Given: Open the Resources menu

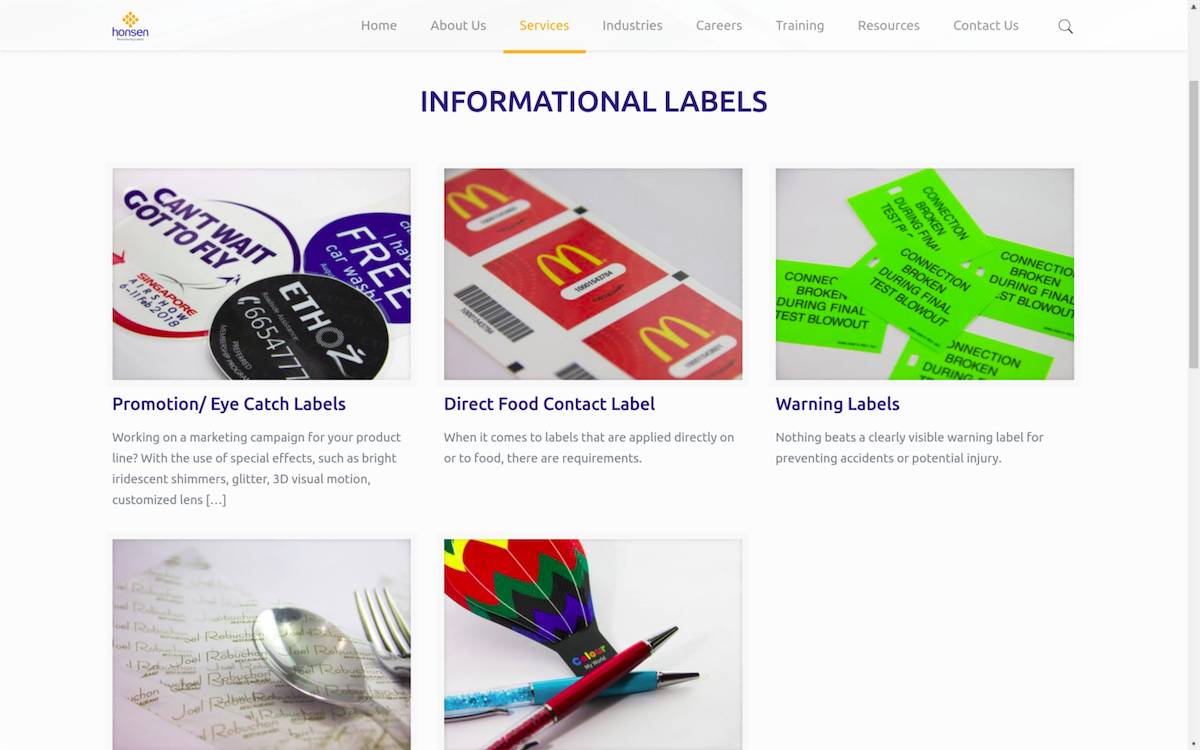Looking at the screenshot, I should point(888,26).
